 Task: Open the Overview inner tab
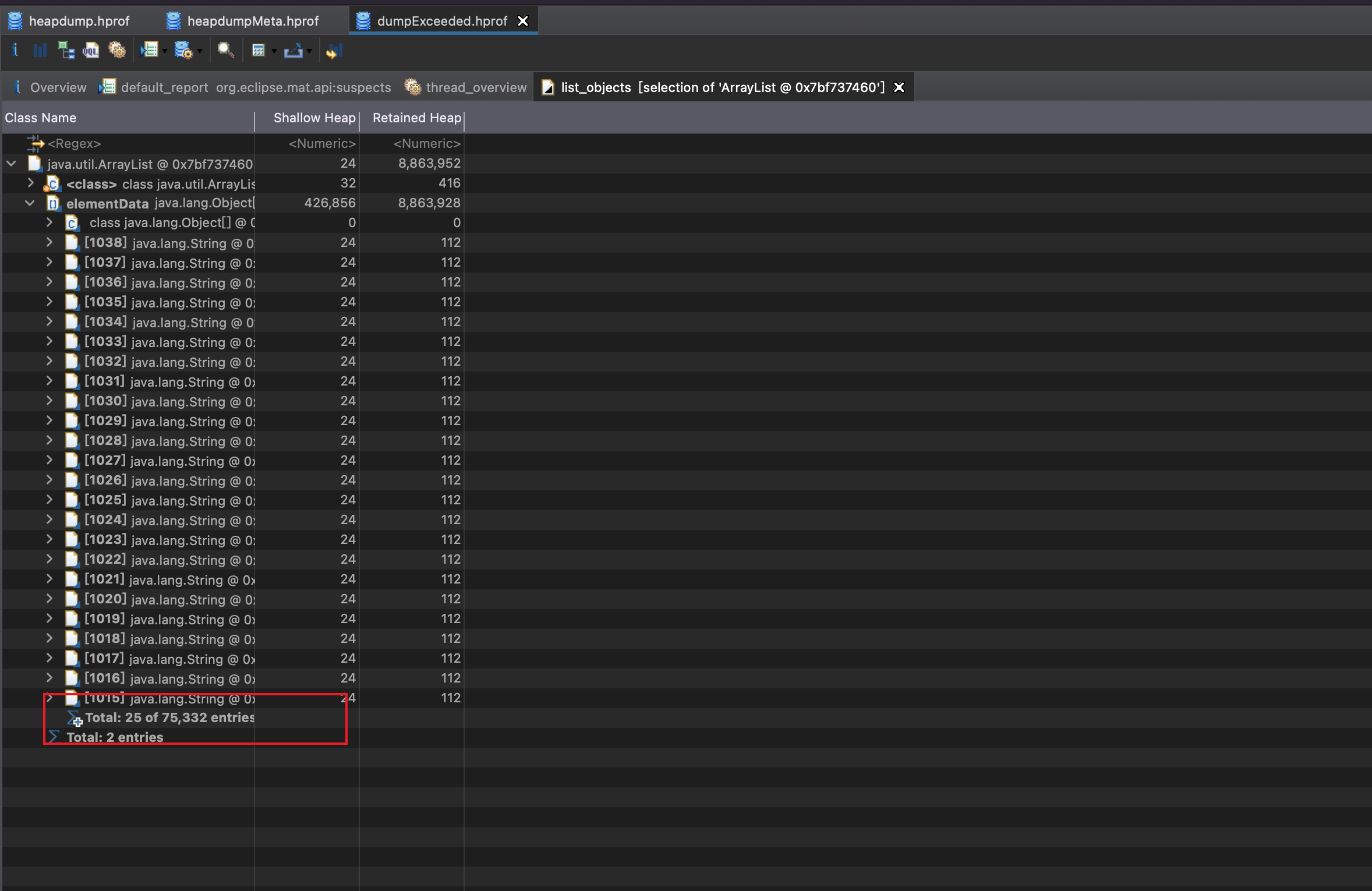coord(50,87)
